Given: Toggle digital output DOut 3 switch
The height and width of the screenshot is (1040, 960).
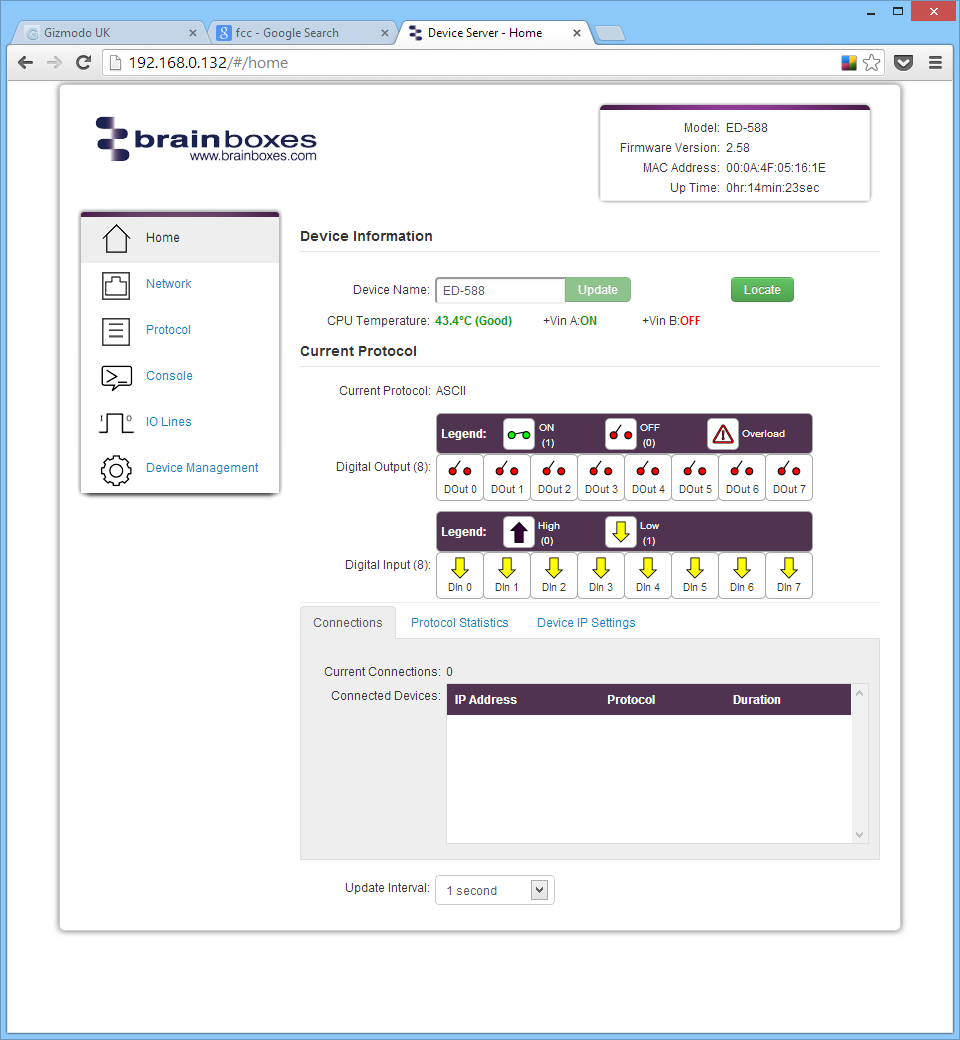Looking at the screenshot, I should [601, 470].
